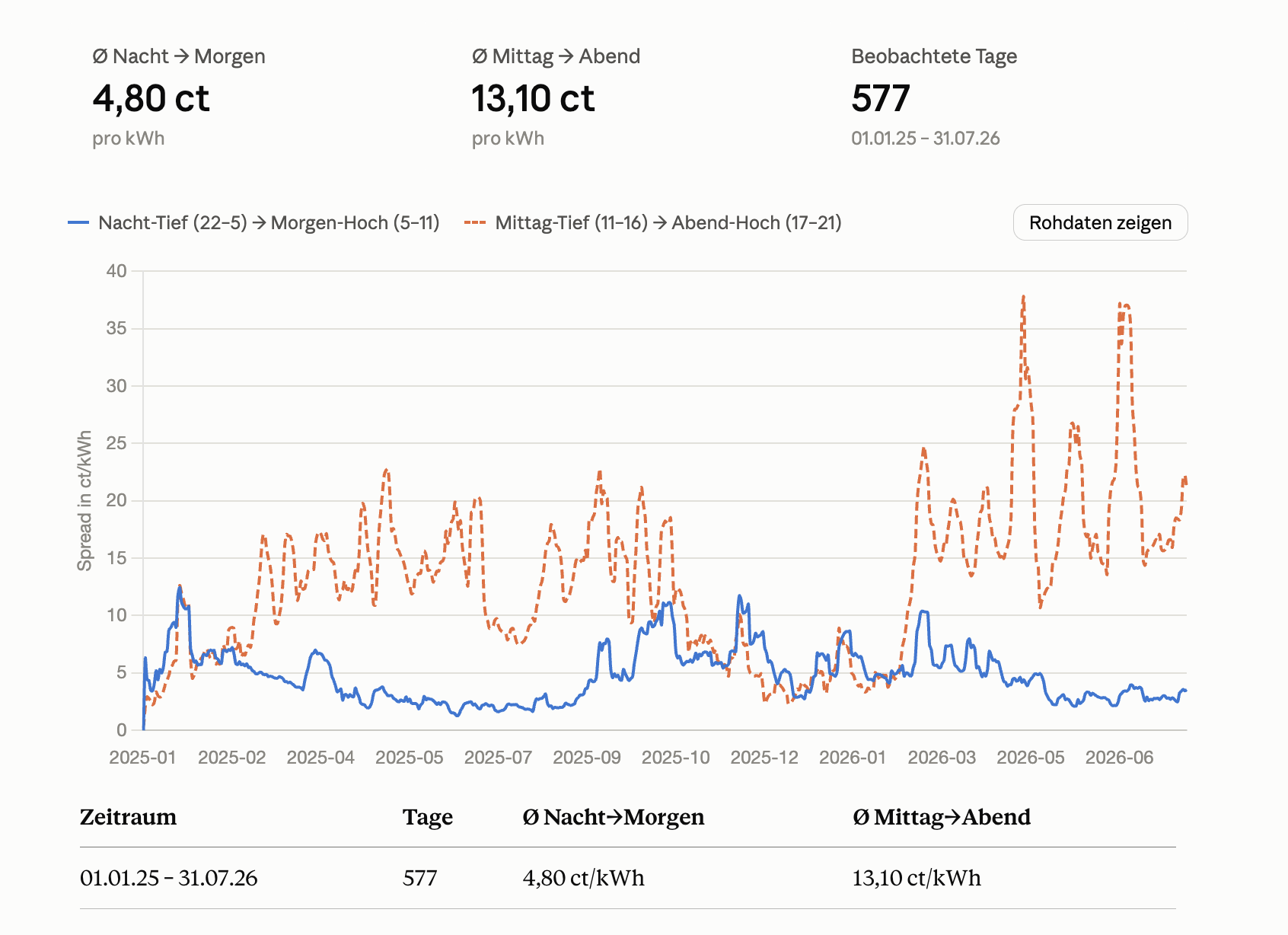Click the Spread in ct/kWh axis title
Viewport: 1288px width, 935px height.
click(84, 501)
